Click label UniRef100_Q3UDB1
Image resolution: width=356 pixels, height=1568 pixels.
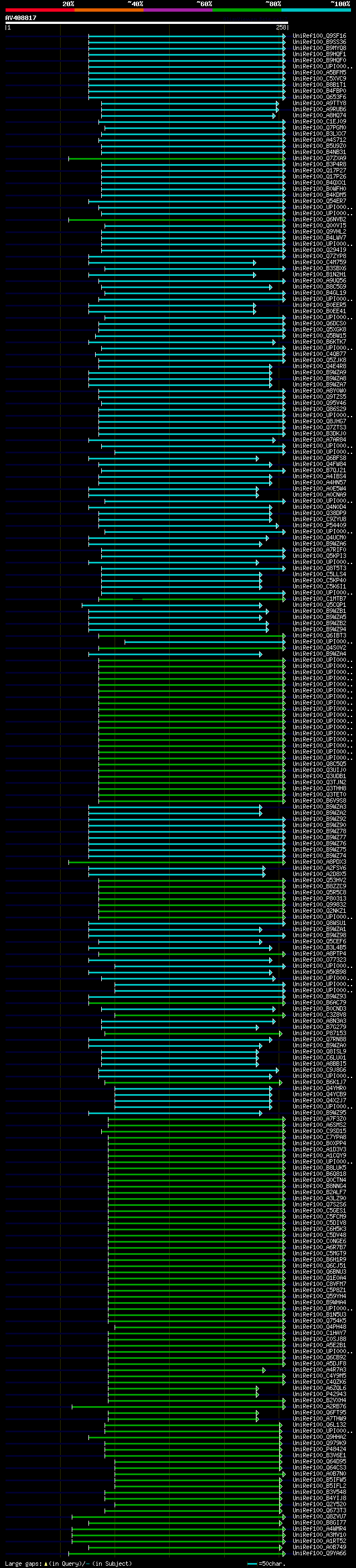click(319, 776)
